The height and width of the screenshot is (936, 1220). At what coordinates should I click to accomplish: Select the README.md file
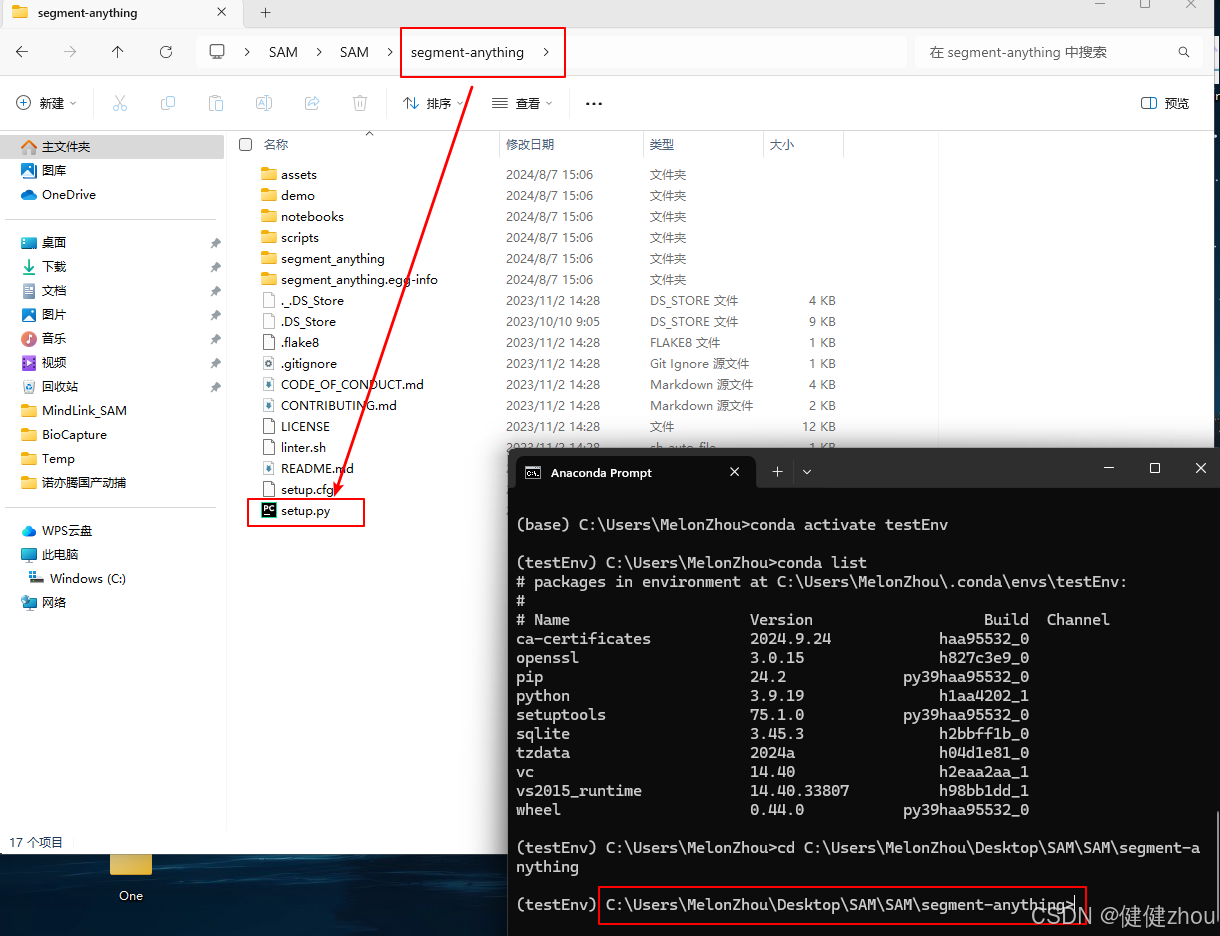pos(317,468)
